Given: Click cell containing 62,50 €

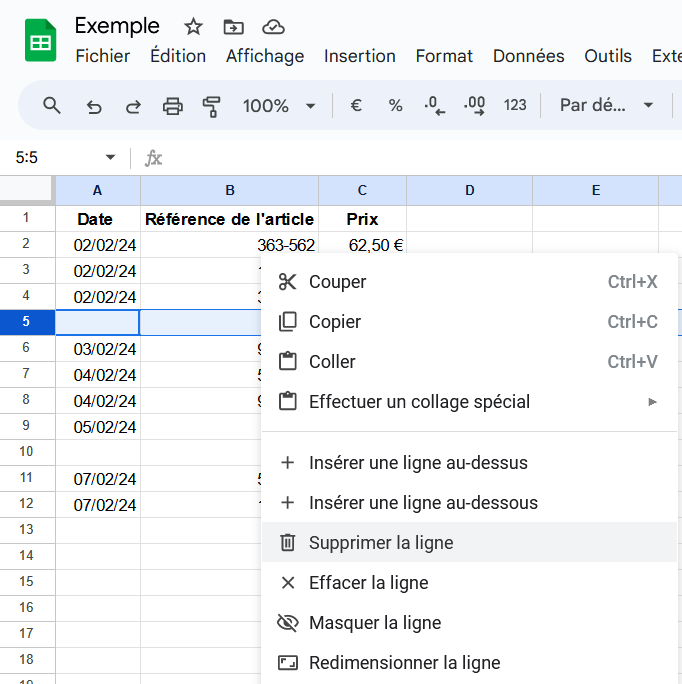Looking at the screenshot, I should tap(362, 245).
